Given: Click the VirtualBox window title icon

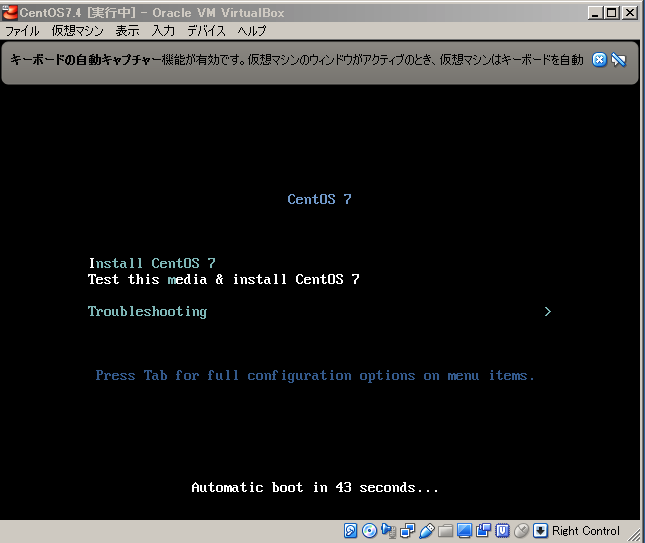Looking at the screenshot, I should pyautogui.click(x=10, y=13).
